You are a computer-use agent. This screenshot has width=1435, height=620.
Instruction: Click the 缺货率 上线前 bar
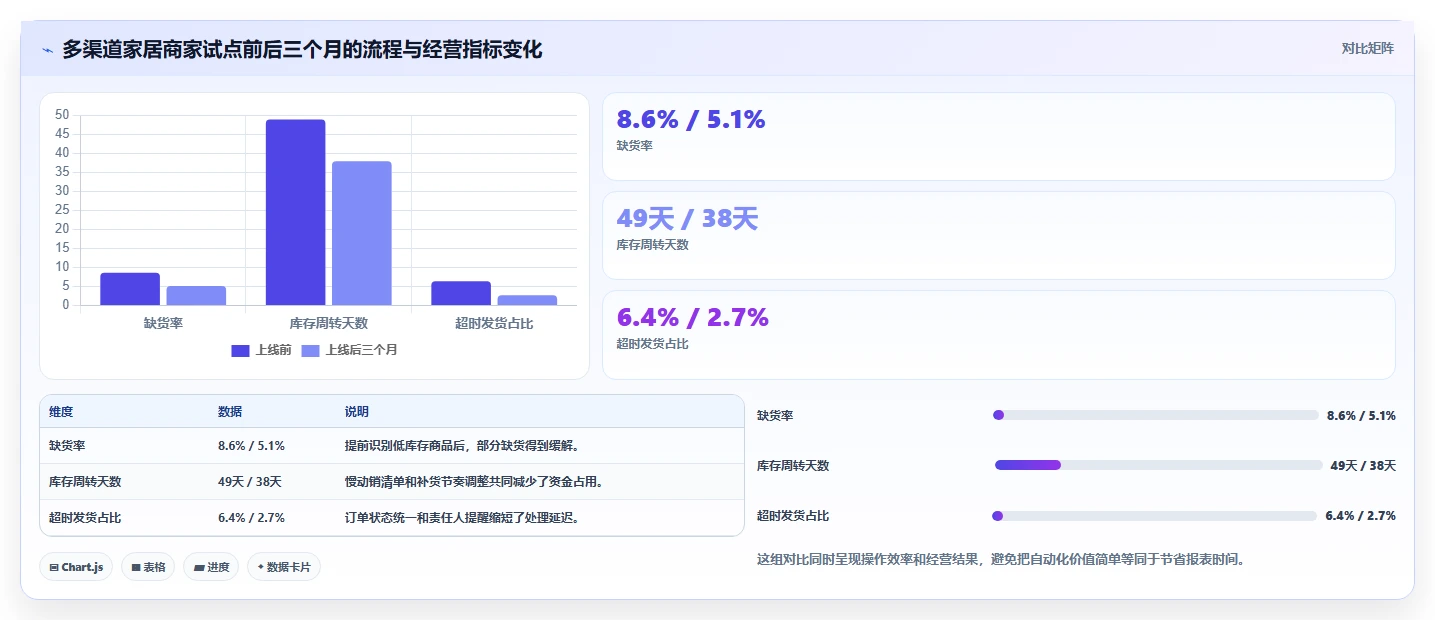[130, 289]
